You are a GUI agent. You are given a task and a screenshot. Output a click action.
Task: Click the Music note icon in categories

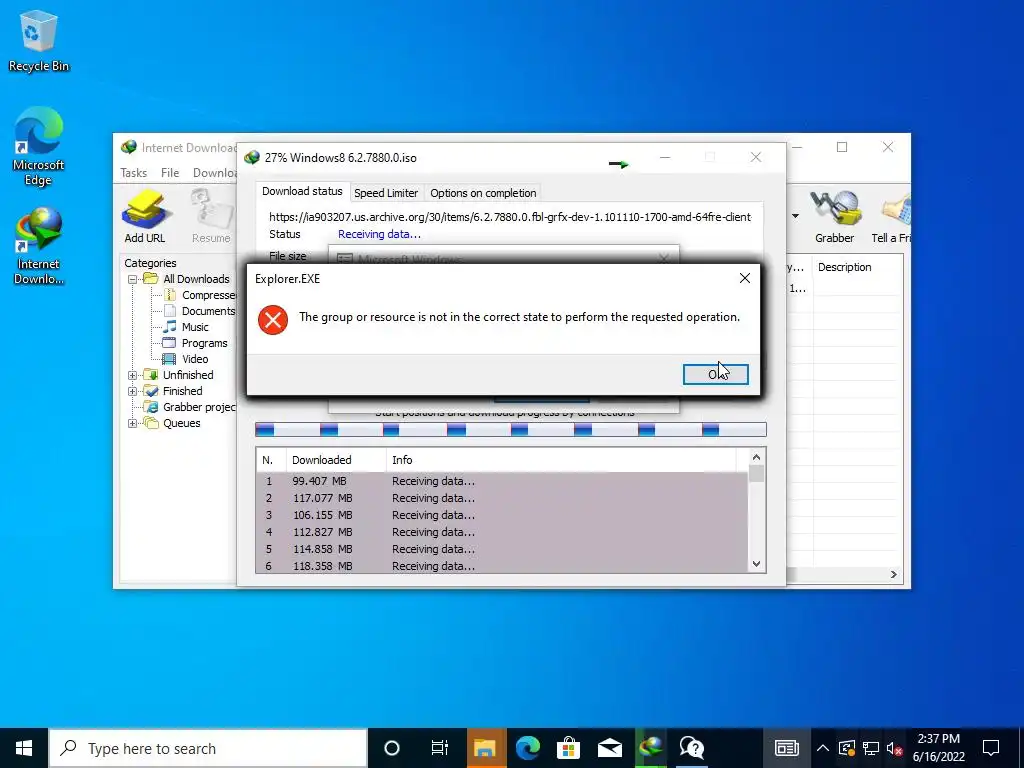pos(170,327)
